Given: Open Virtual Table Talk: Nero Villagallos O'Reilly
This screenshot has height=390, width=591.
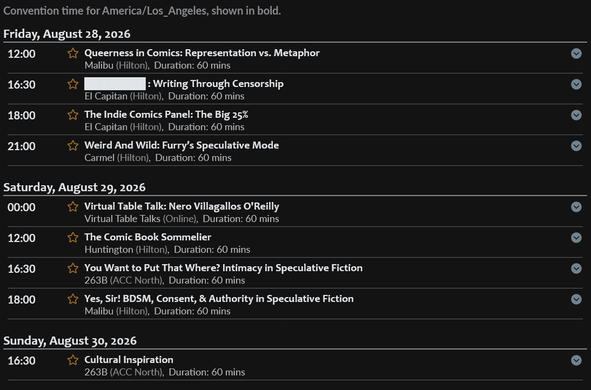Looking at the screenshot, I should point(182,206).
